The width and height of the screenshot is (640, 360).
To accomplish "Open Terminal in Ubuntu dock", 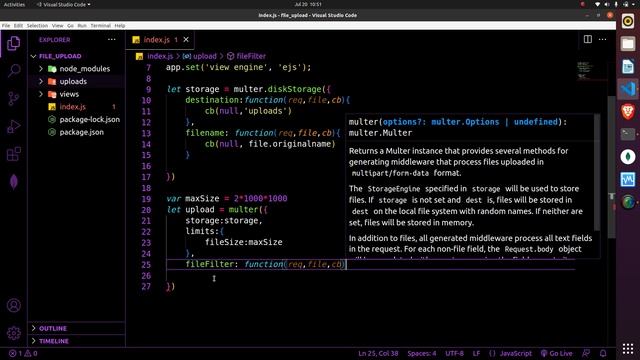I will [628, 134].
